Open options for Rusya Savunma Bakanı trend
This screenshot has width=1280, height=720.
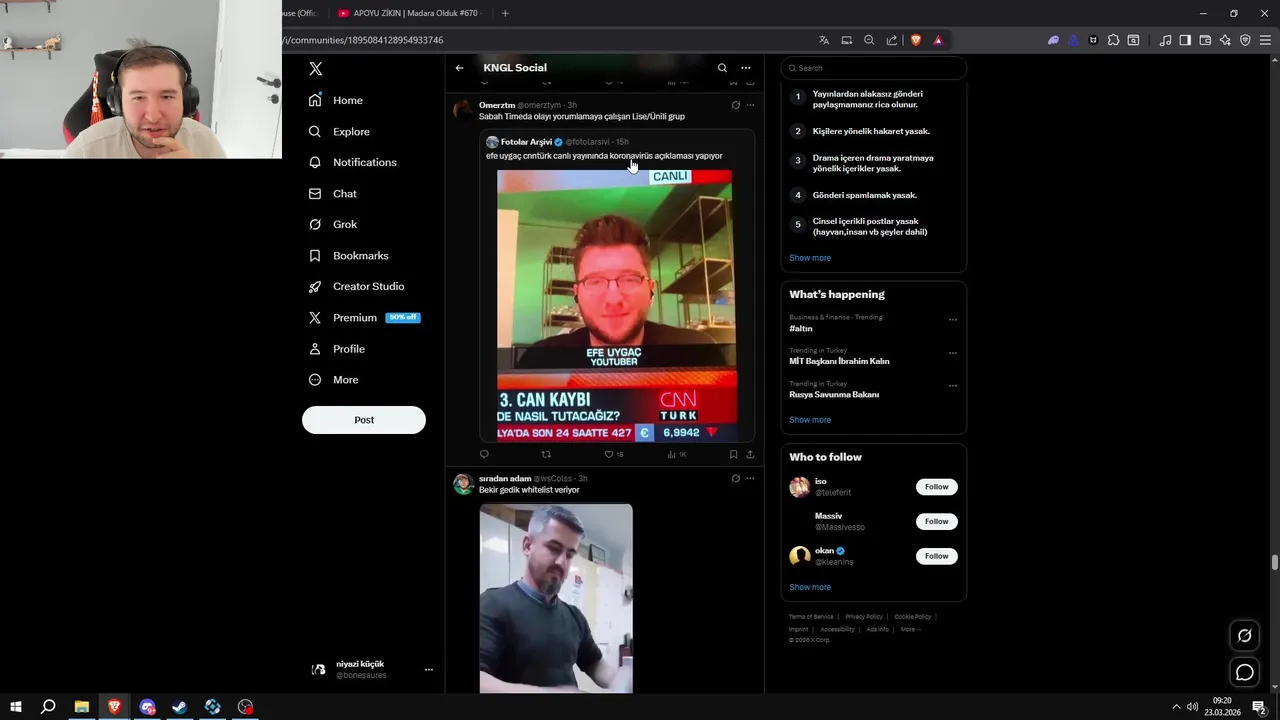[x=953, y=386]
